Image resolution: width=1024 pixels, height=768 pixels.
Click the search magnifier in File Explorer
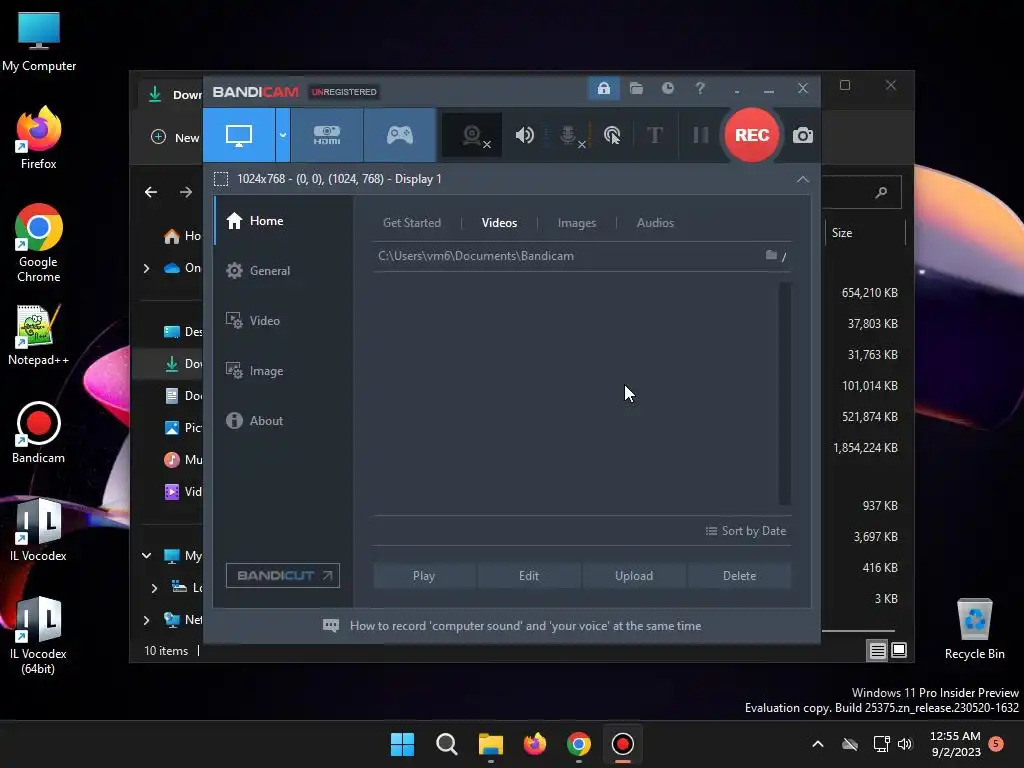click(881, 192)
